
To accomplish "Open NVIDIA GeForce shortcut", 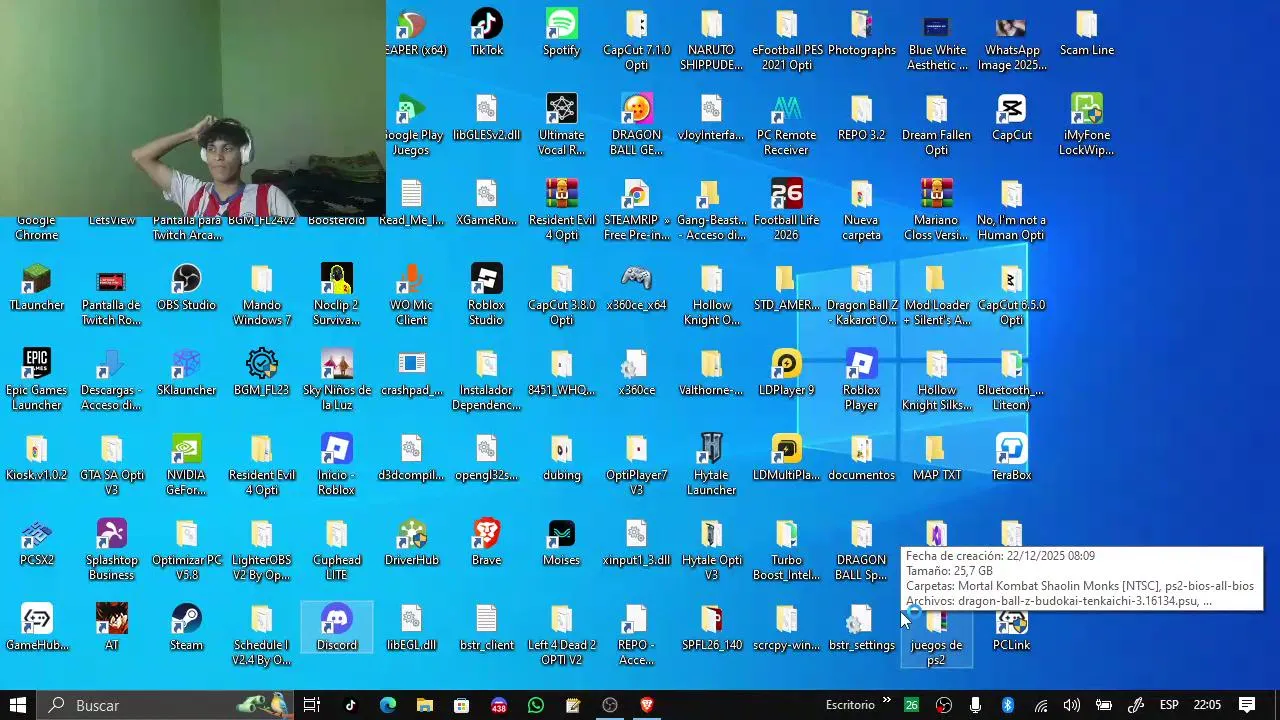I will point(186,465).
